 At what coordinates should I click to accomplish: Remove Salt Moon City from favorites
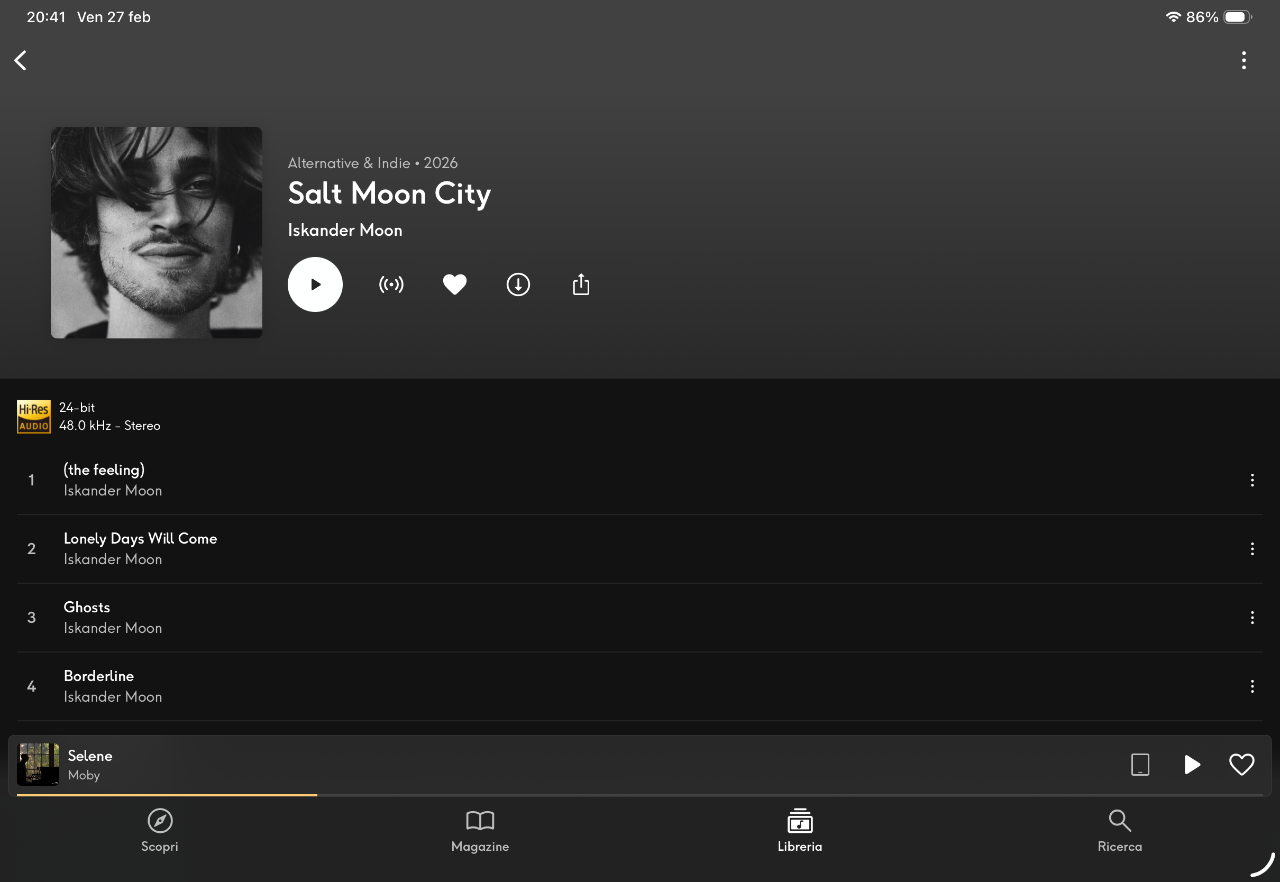[x=455, y=285]
